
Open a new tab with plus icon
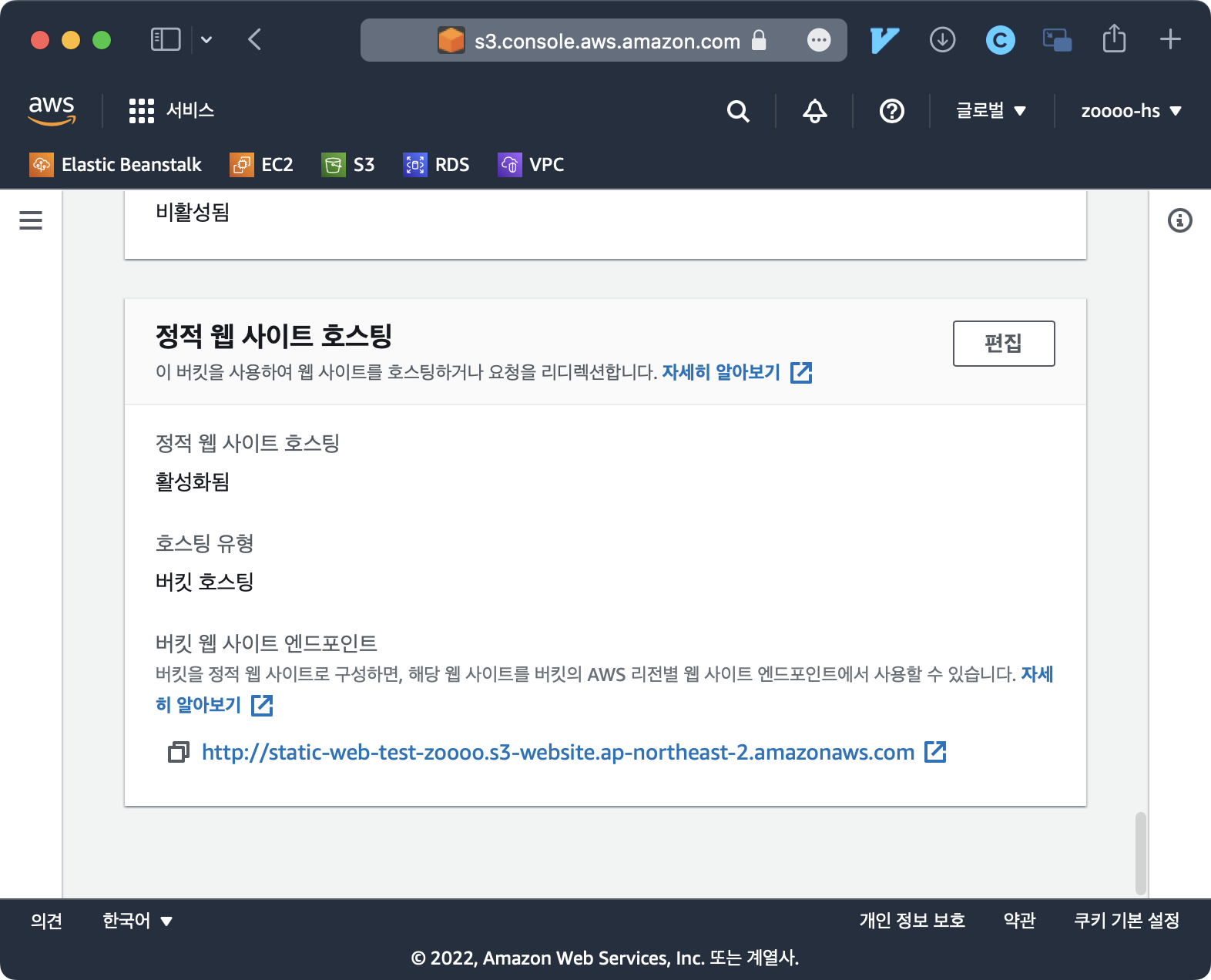pyautogui.click(x=1170, y=39)
